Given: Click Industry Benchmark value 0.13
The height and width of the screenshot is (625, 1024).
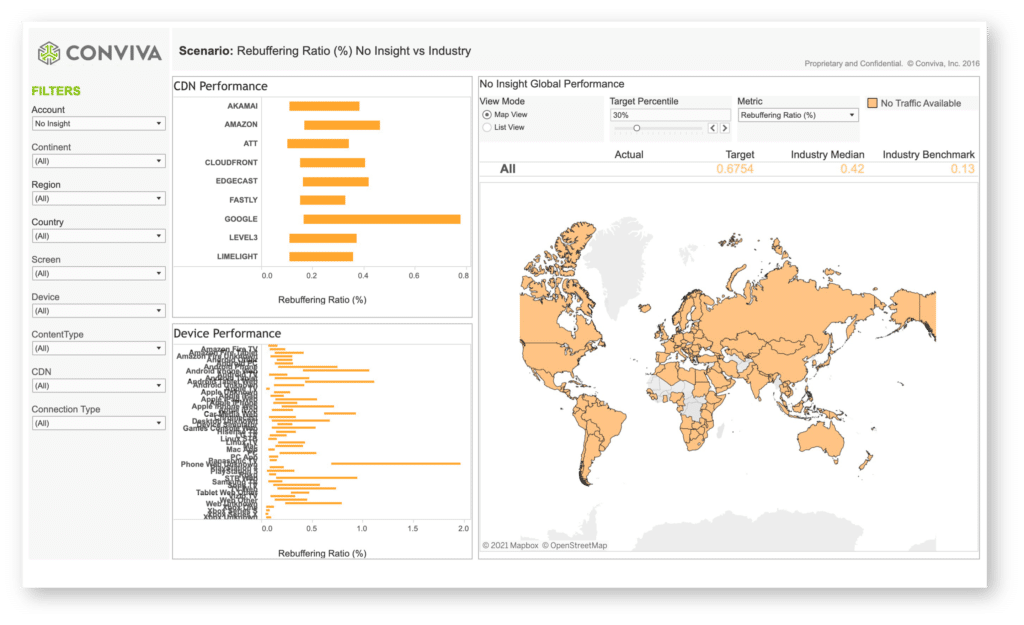Looking at the screenshot, I should tap(963, 169).
